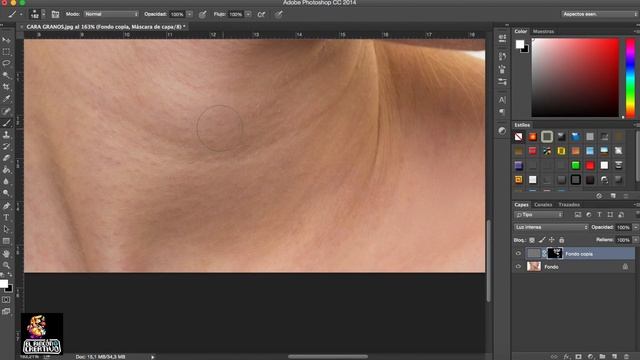Image resolution: width=640 pixels, height=360 pixels.
Task: Select the Rectangle shape tool
Action: 6,241
